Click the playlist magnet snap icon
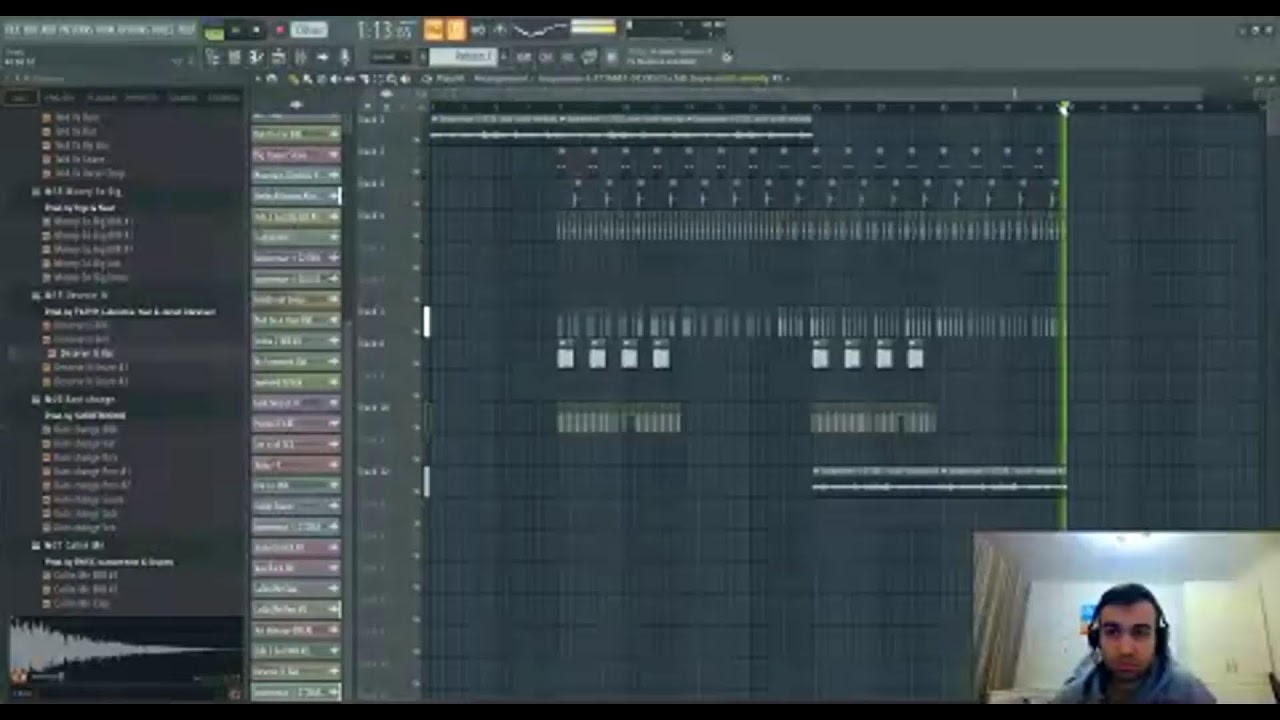This screenshot has width=1280, height=720. click(x=273, y=79)
